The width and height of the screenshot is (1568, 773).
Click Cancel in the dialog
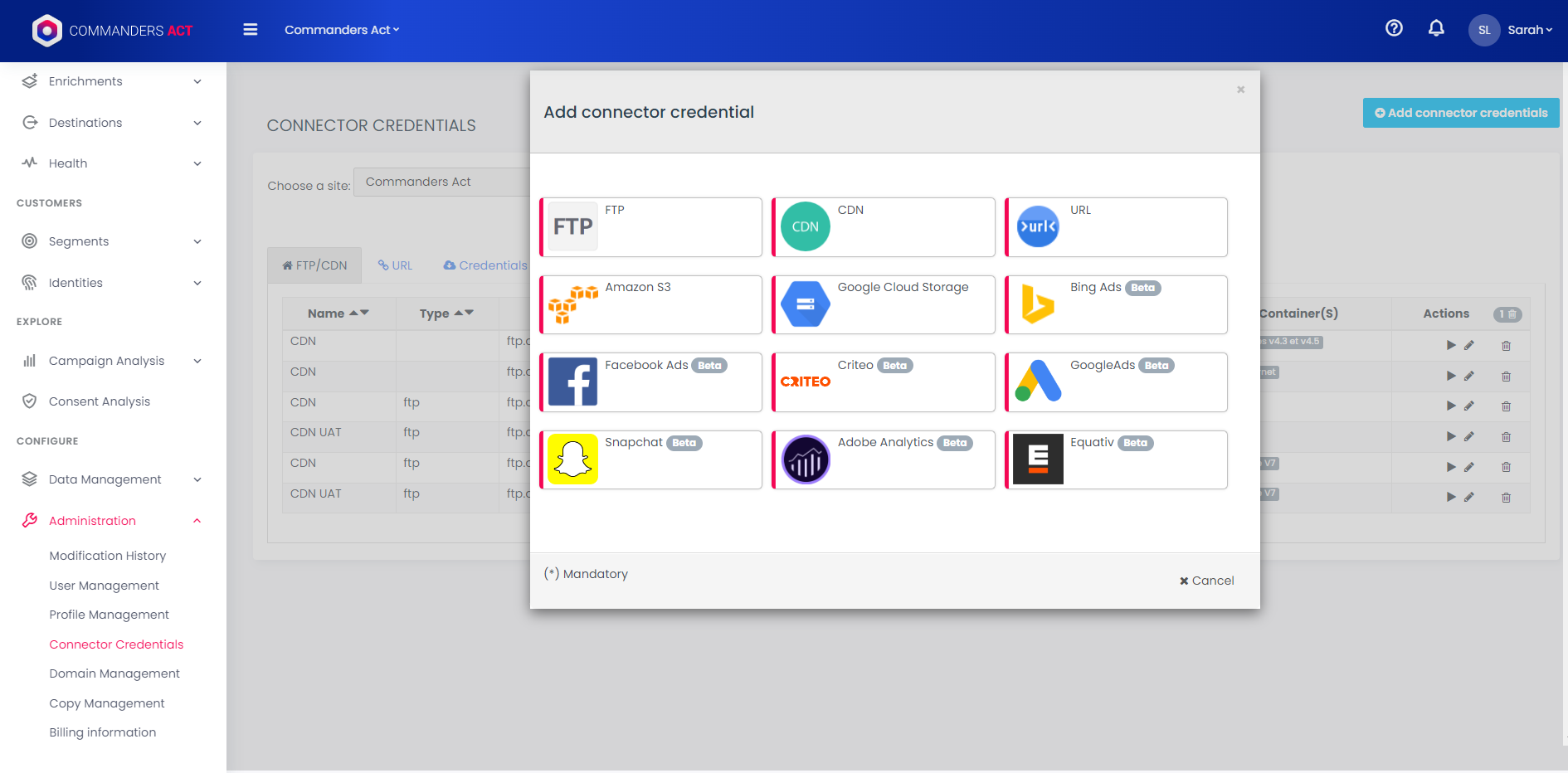1207,581
